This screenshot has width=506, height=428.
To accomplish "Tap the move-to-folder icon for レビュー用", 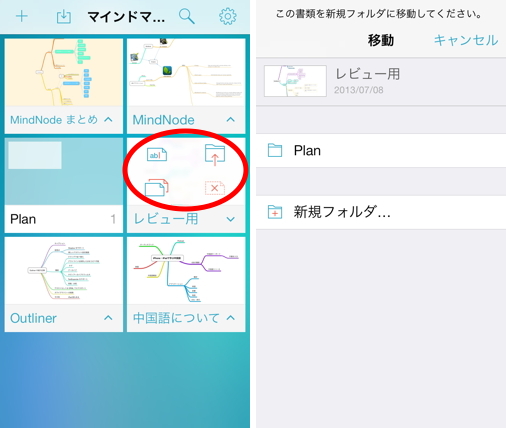I will point(215,155).
